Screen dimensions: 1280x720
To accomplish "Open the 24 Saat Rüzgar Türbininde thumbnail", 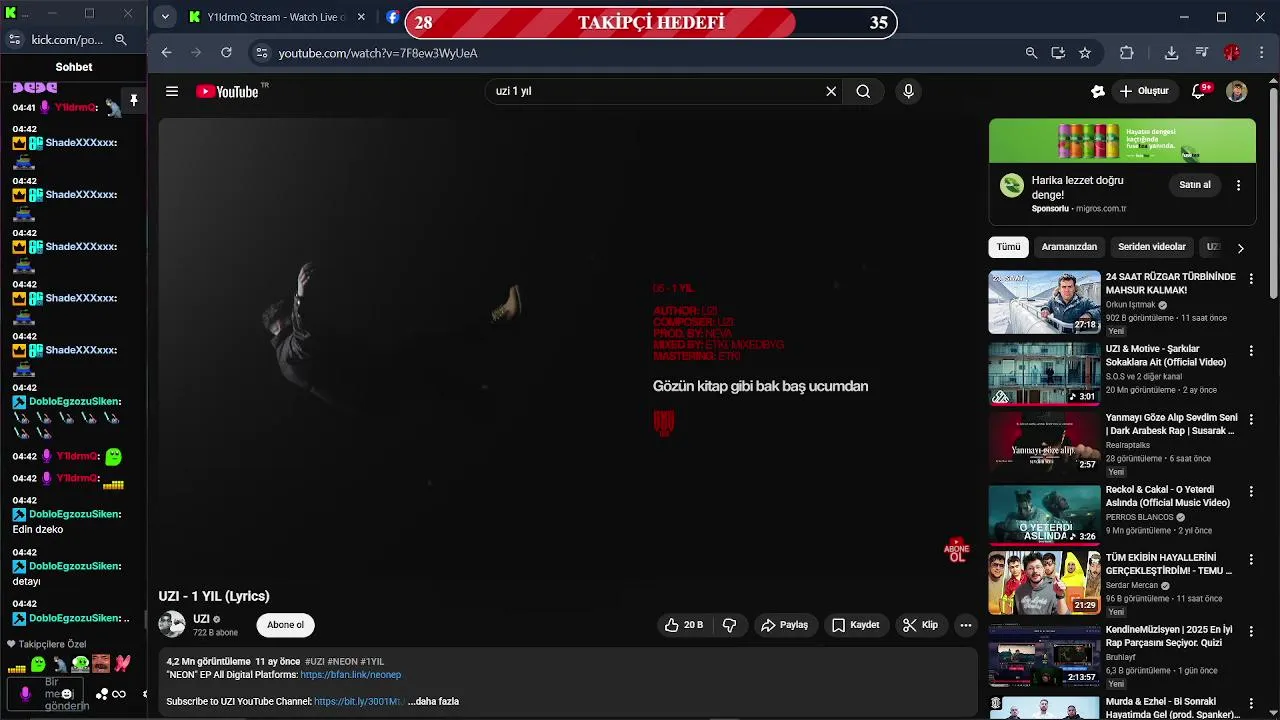I will [x=1044, y=302].
